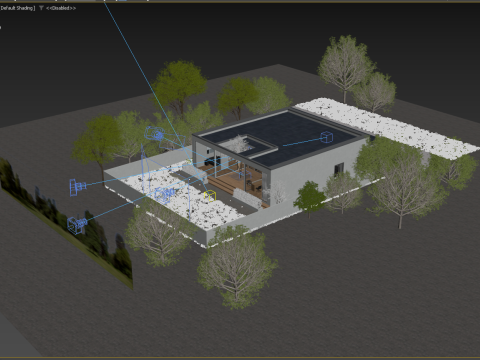
Task: Open the Disabled viewport filter label
Action: 61,8
